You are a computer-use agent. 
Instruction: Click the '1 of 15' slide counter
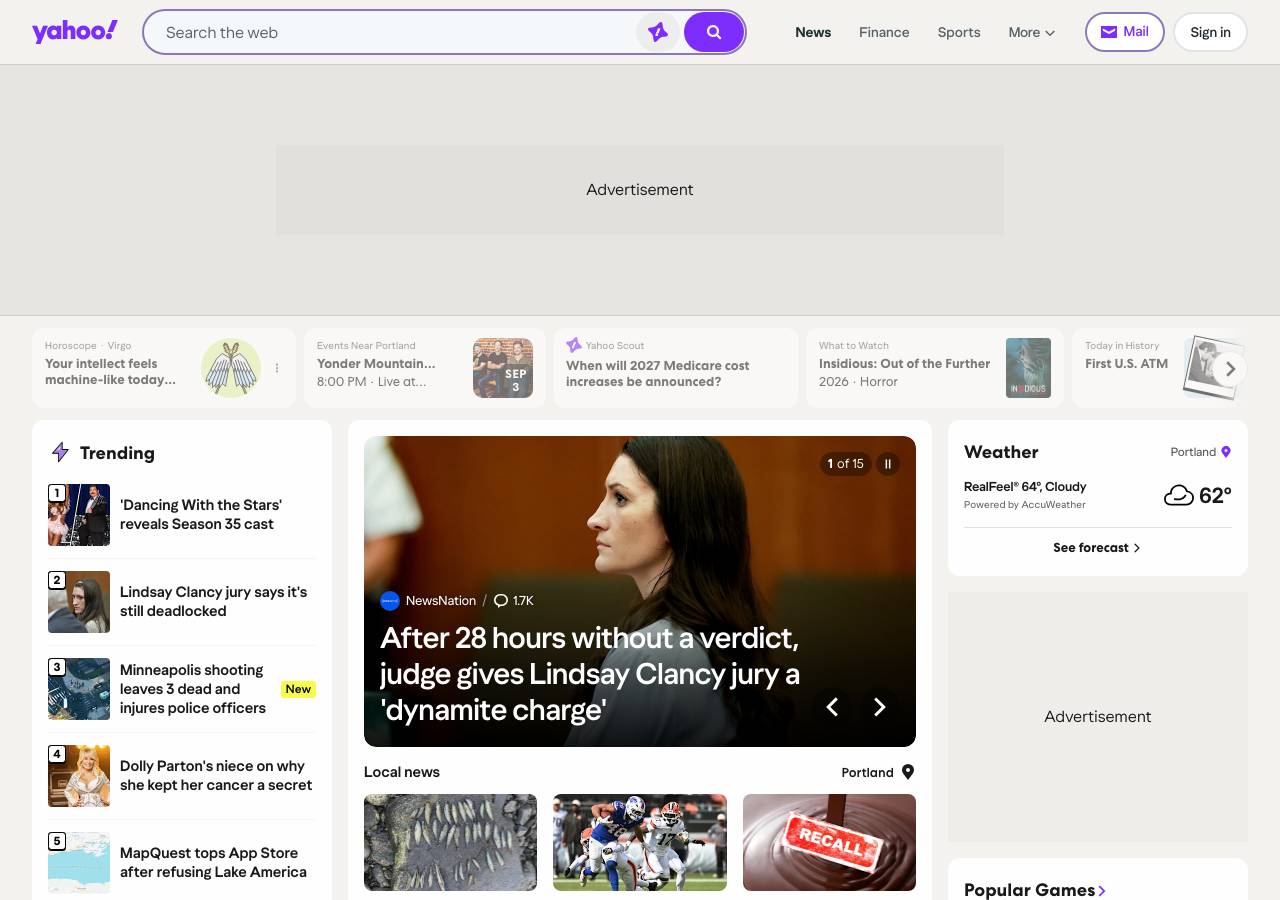click(x=845, y=464)
